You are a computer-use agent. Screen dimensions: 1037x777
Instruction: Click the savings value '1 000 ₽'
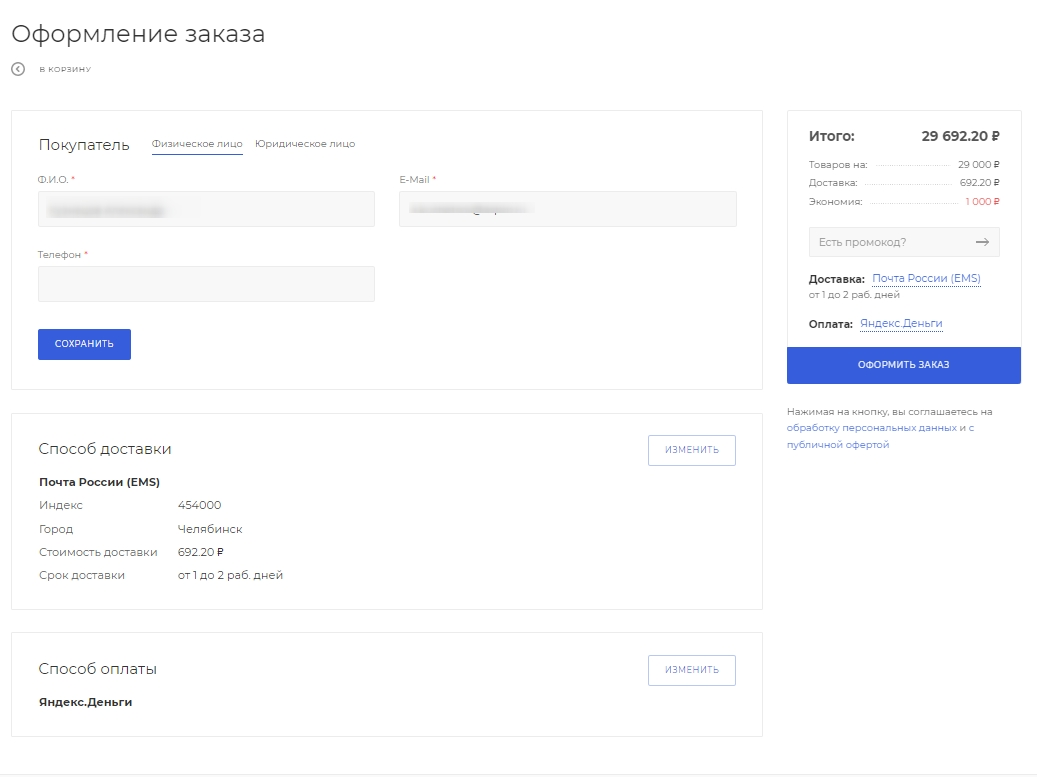982,202
